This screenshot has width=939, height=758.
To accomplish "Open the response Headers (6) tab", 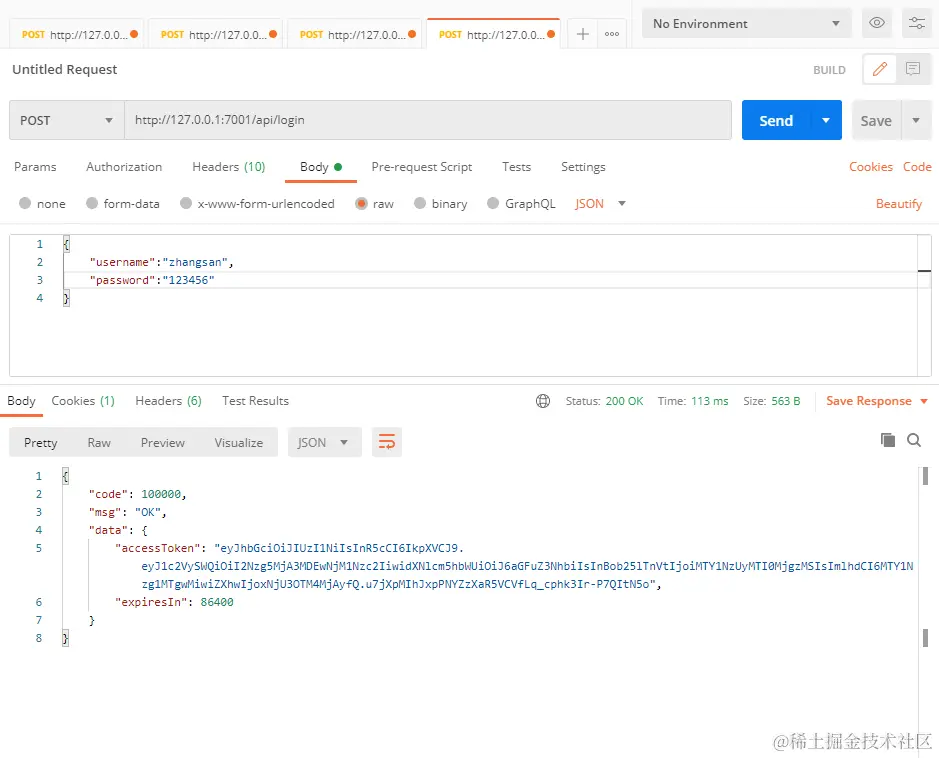I will [168, 401].
